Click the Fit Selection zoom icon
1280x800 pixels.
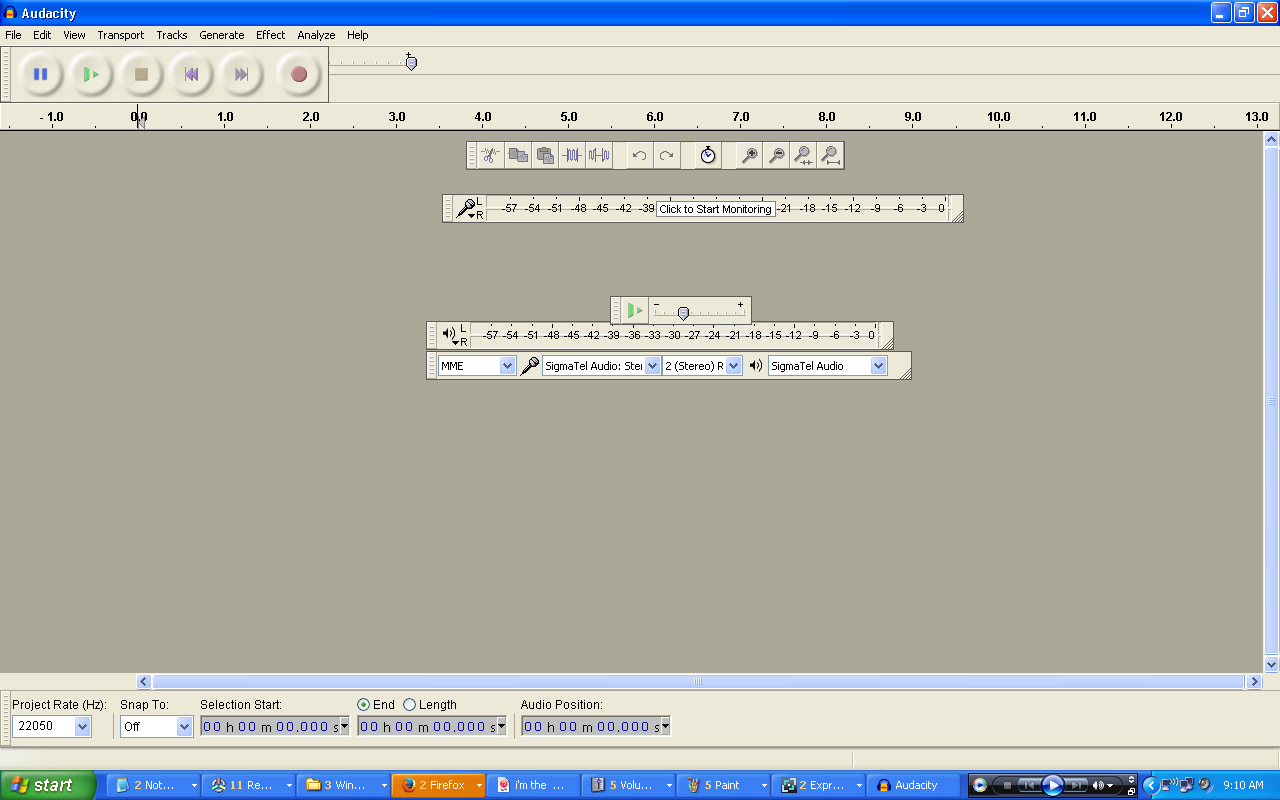803,155
